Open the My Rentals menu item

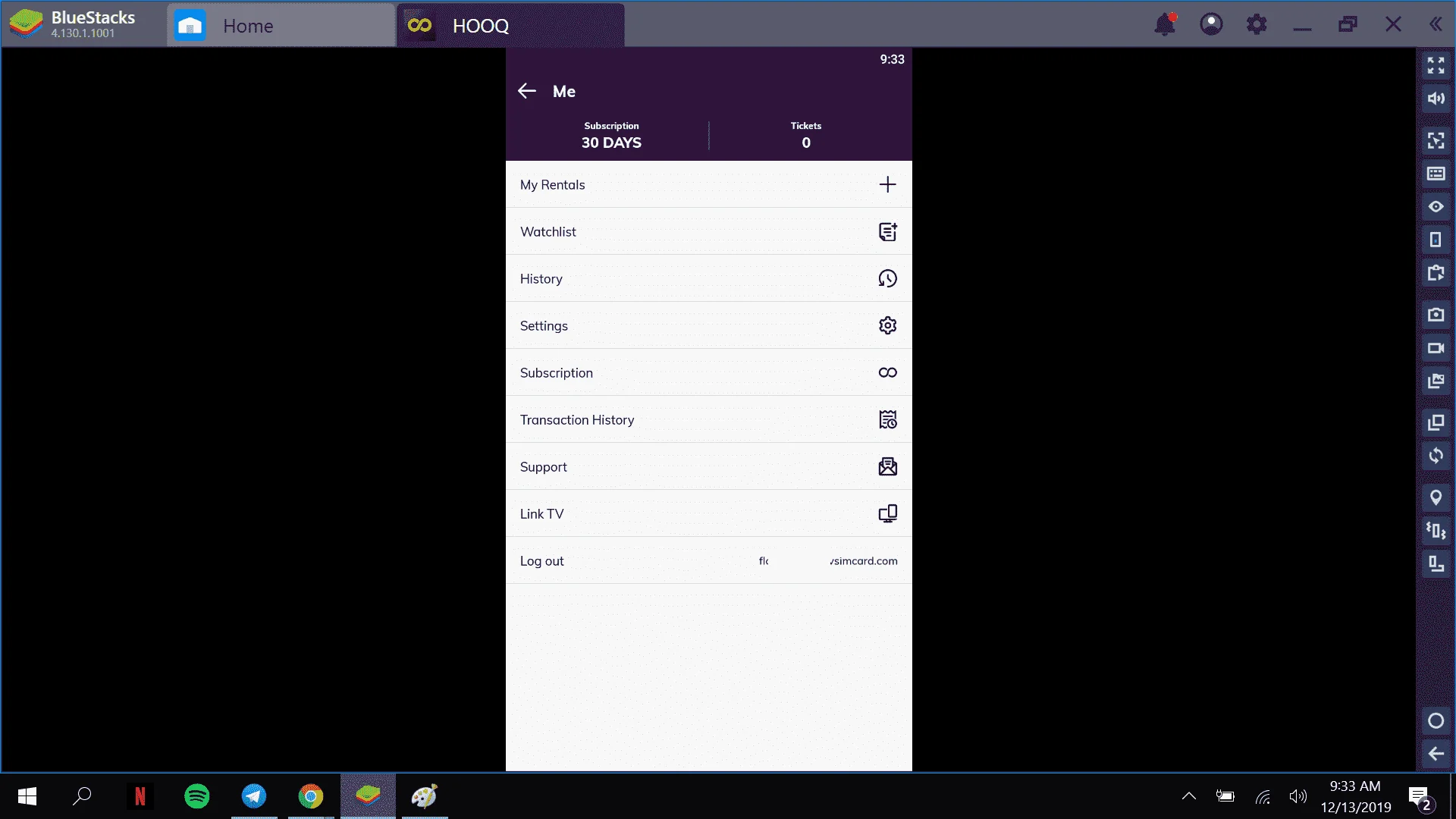pos(708,184)
